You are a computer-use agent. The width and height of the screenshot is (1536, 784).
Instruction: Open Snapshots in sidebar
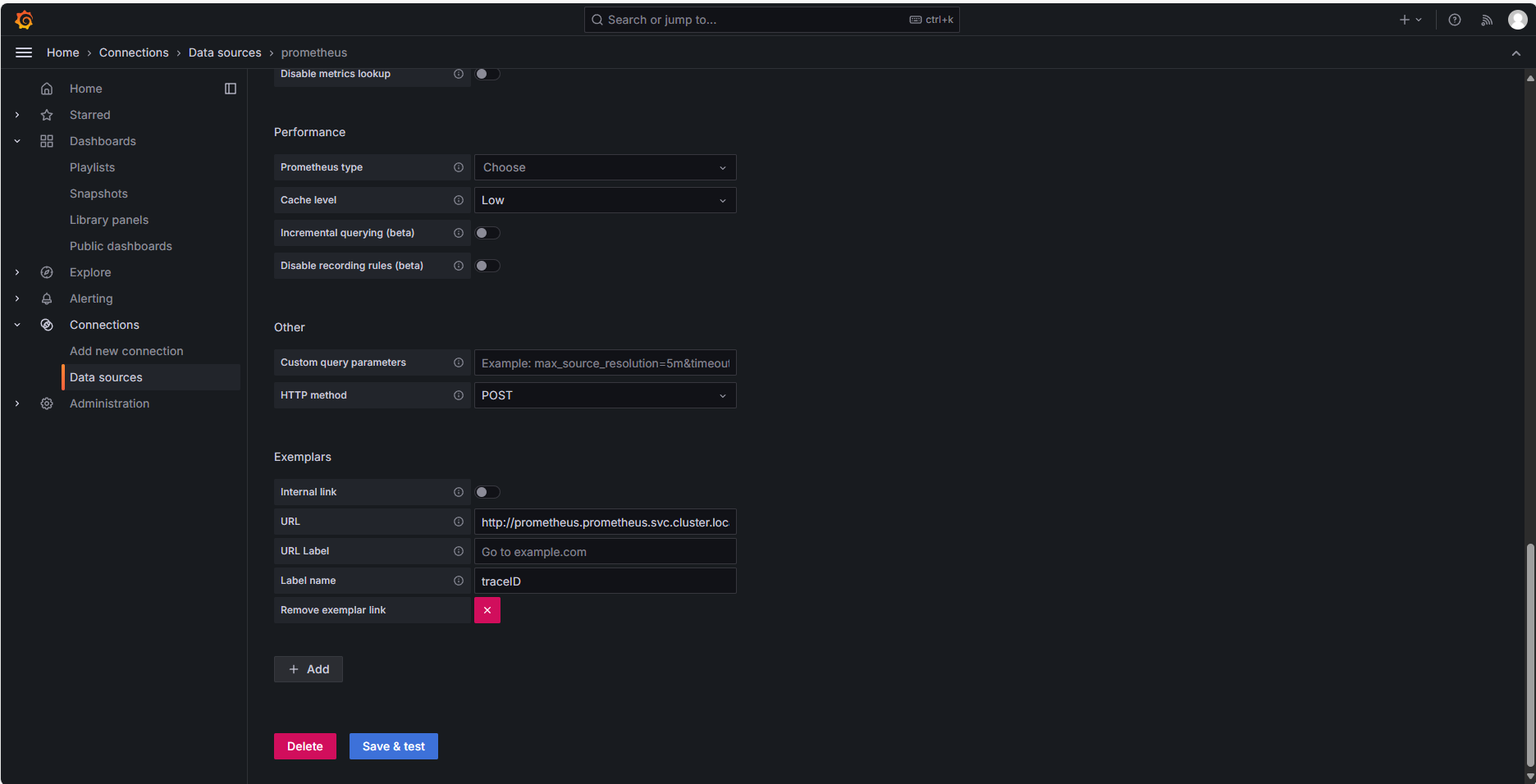coord(99,194)
